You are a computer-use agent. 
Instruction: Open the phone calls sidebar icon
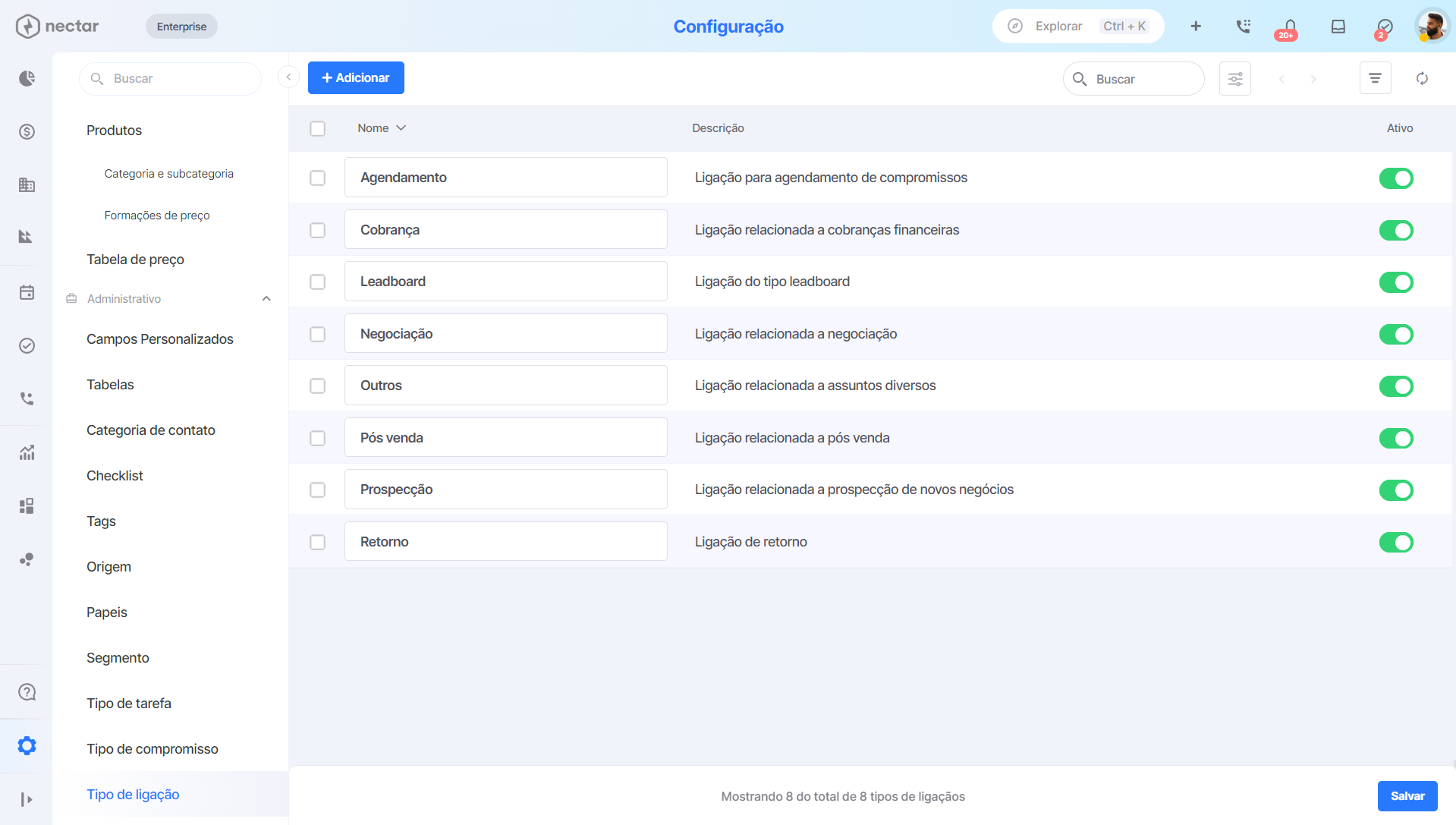27,398
